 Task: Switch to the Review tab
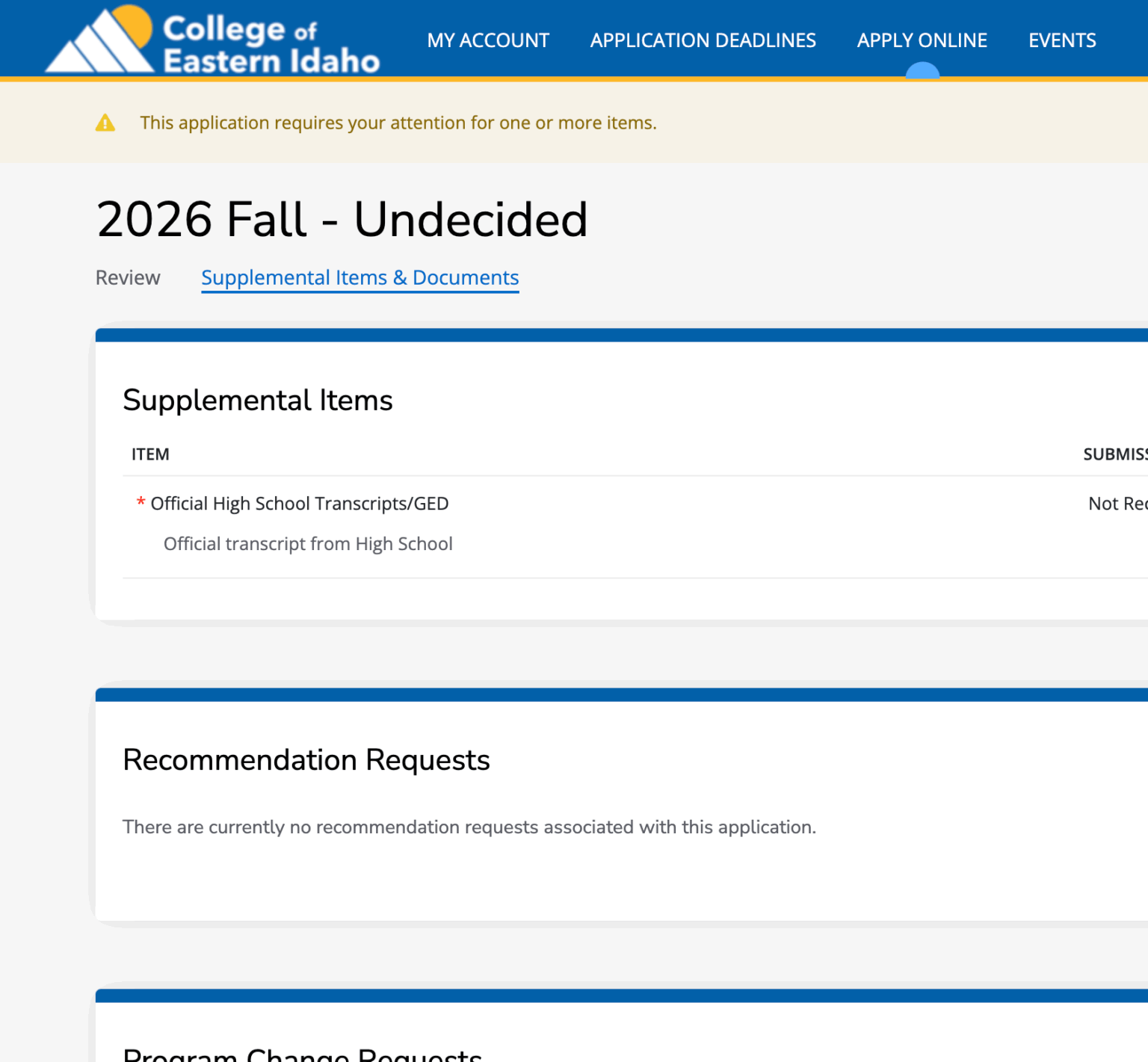pos(128,277)
